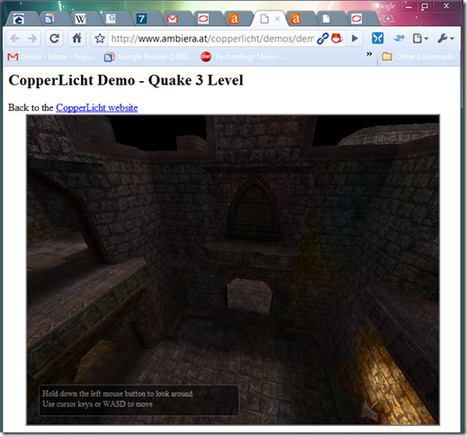Switch to the orange 'a' tab before the active tab
Viewport: 467px width, 436px height.
[234, 19]
